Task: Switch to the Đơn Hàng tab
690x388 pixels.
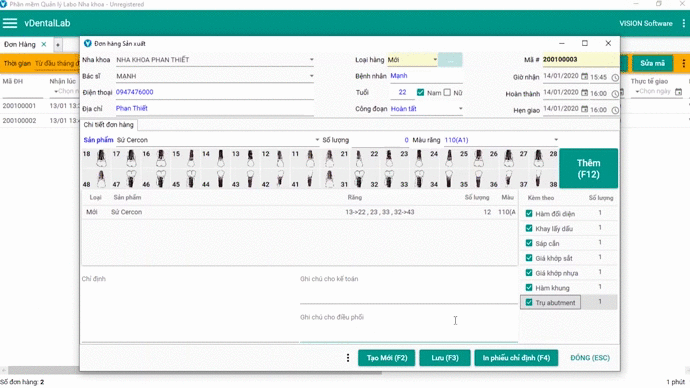Action: pyautogui.click(x=20, y=44)
